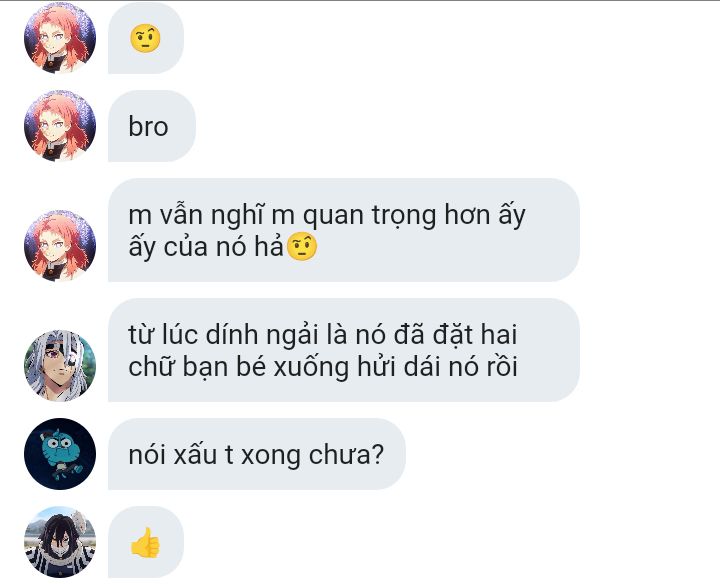Viewport: 720px width, 584px height.
Task: Click the raised-eyebrow emoji in the top bubble
Action: tap(145, 38)
